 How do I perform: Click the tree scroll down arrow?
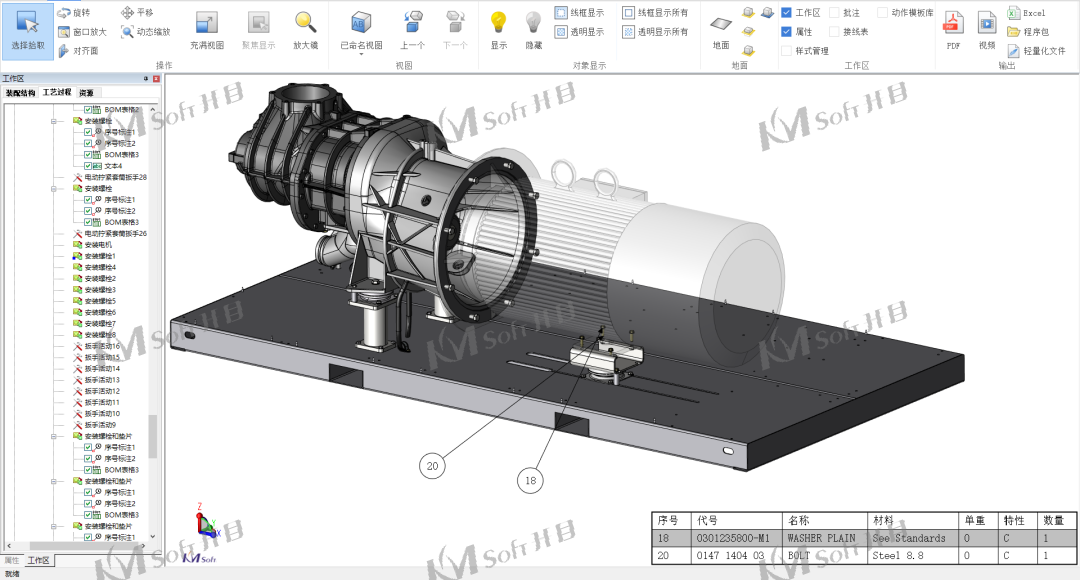[x=152, y=537]
